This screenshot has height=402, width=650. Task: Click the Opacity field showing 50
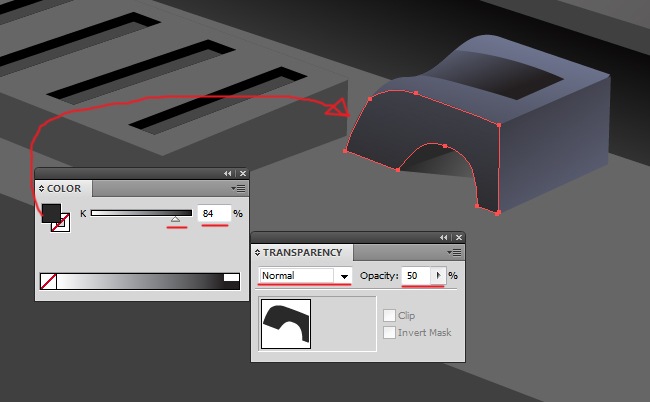click(x=416, y=276)
